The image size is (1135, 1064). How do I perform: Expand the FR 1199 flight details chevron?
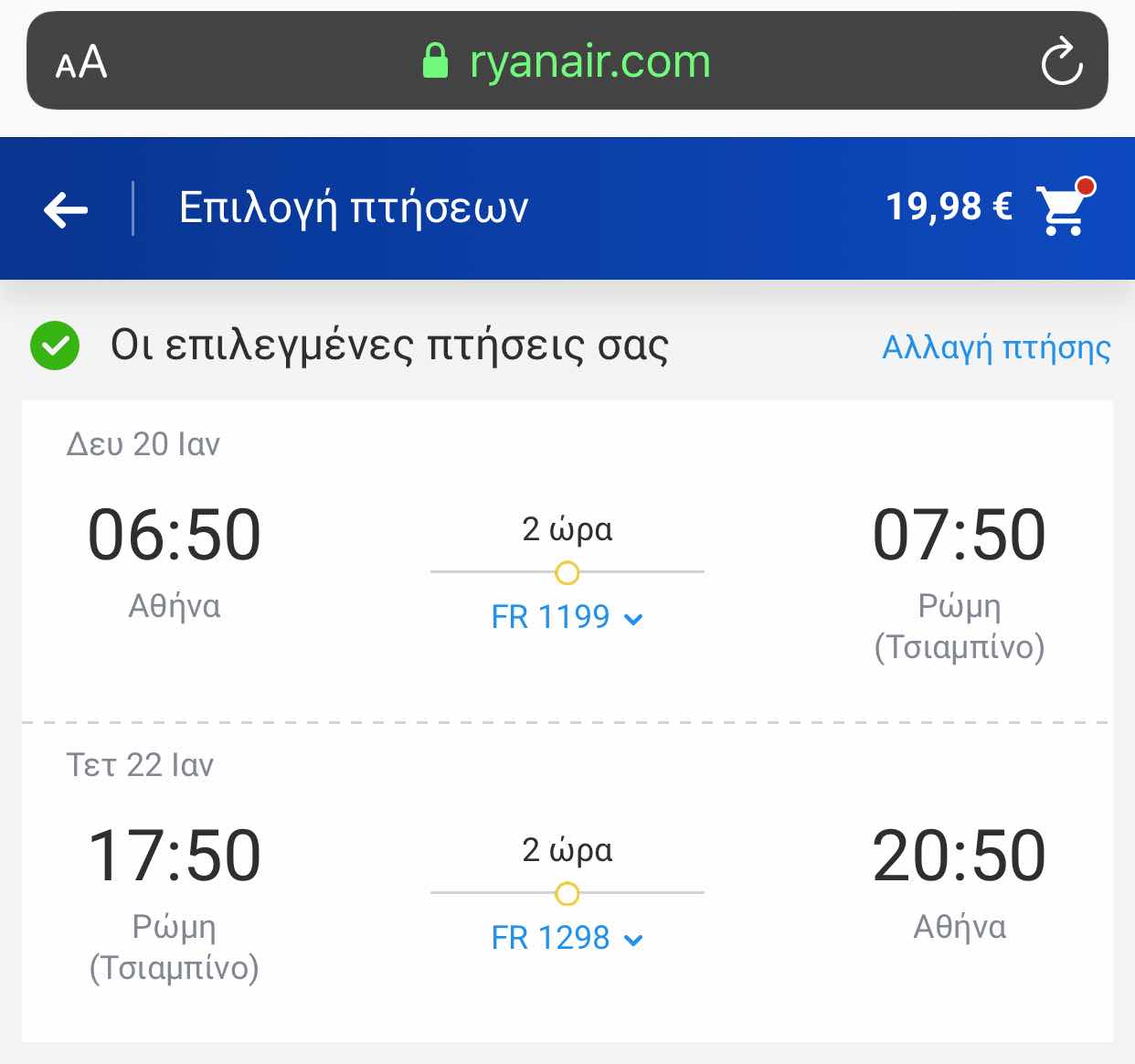point(633,620)
